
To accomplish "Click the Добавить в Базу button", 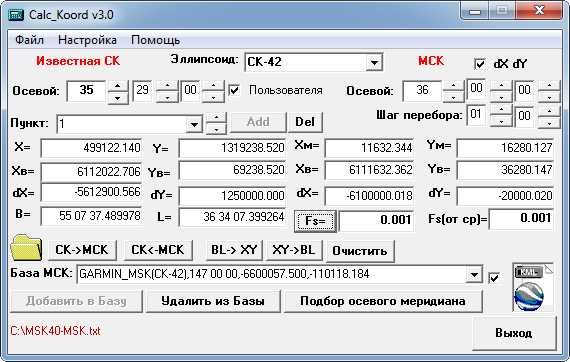I will [x=76, y=301].
